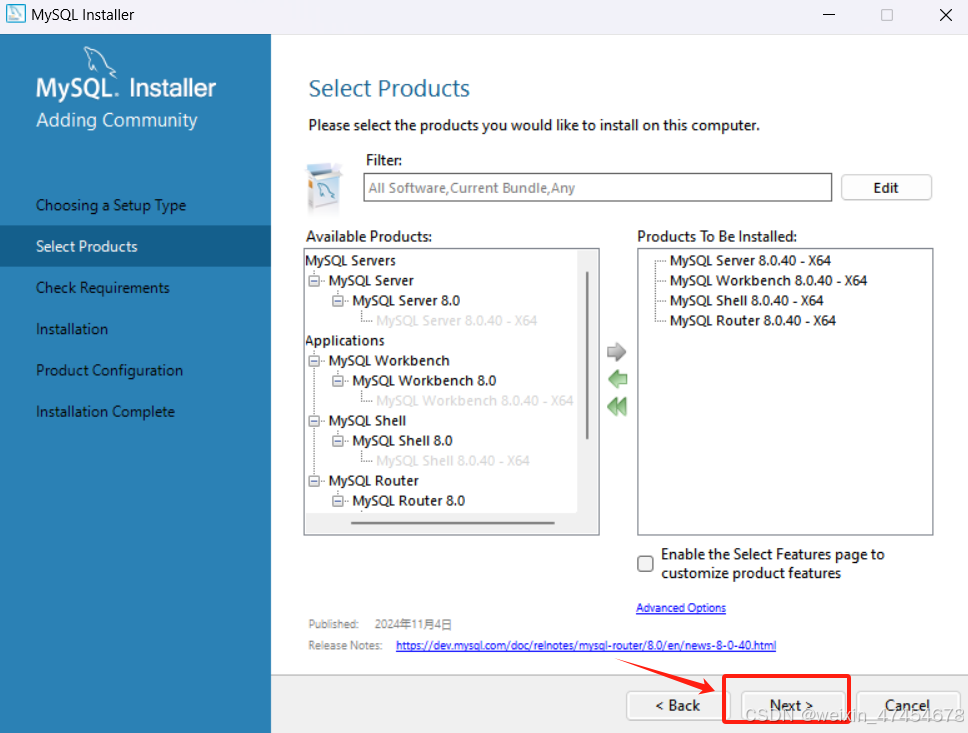
Task: Select MySQL Shell 8.0.40 - X64 to install
Action: tap(746, 301)
